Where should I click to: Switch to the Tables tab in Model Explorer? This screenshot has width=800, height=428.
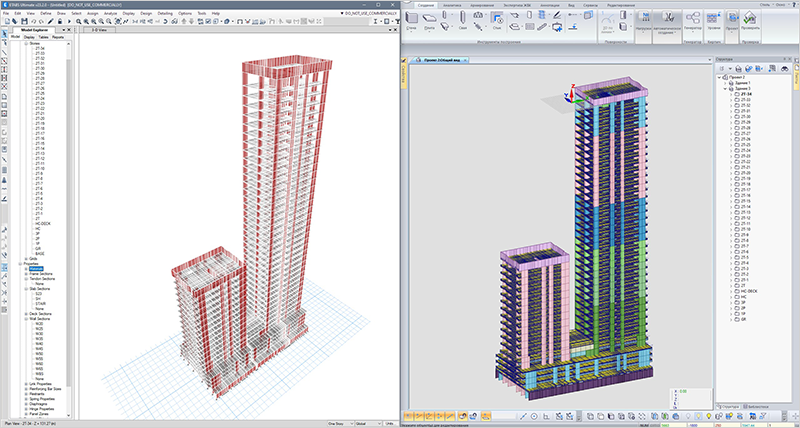tap(43, 37)
